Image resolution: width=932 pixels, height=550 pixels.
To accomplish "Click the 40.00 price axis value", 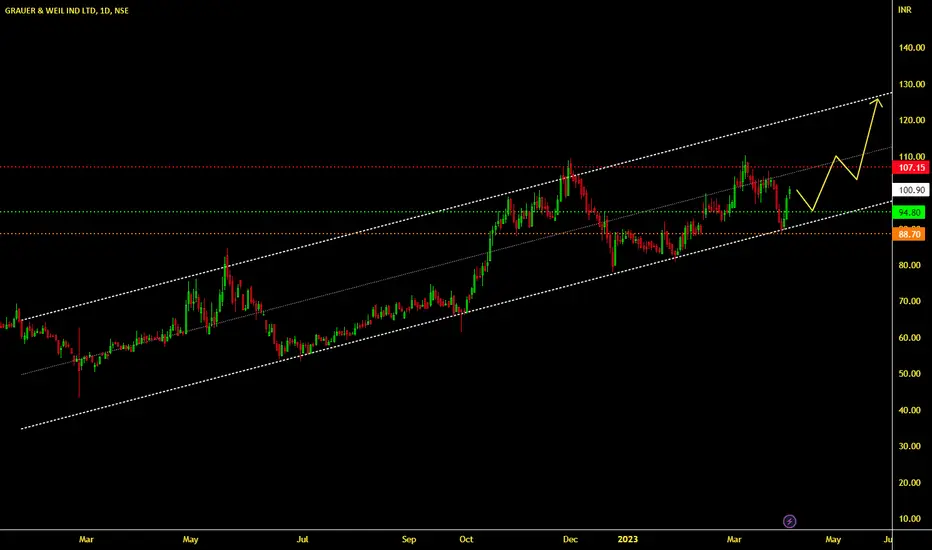I will point(909,410).
